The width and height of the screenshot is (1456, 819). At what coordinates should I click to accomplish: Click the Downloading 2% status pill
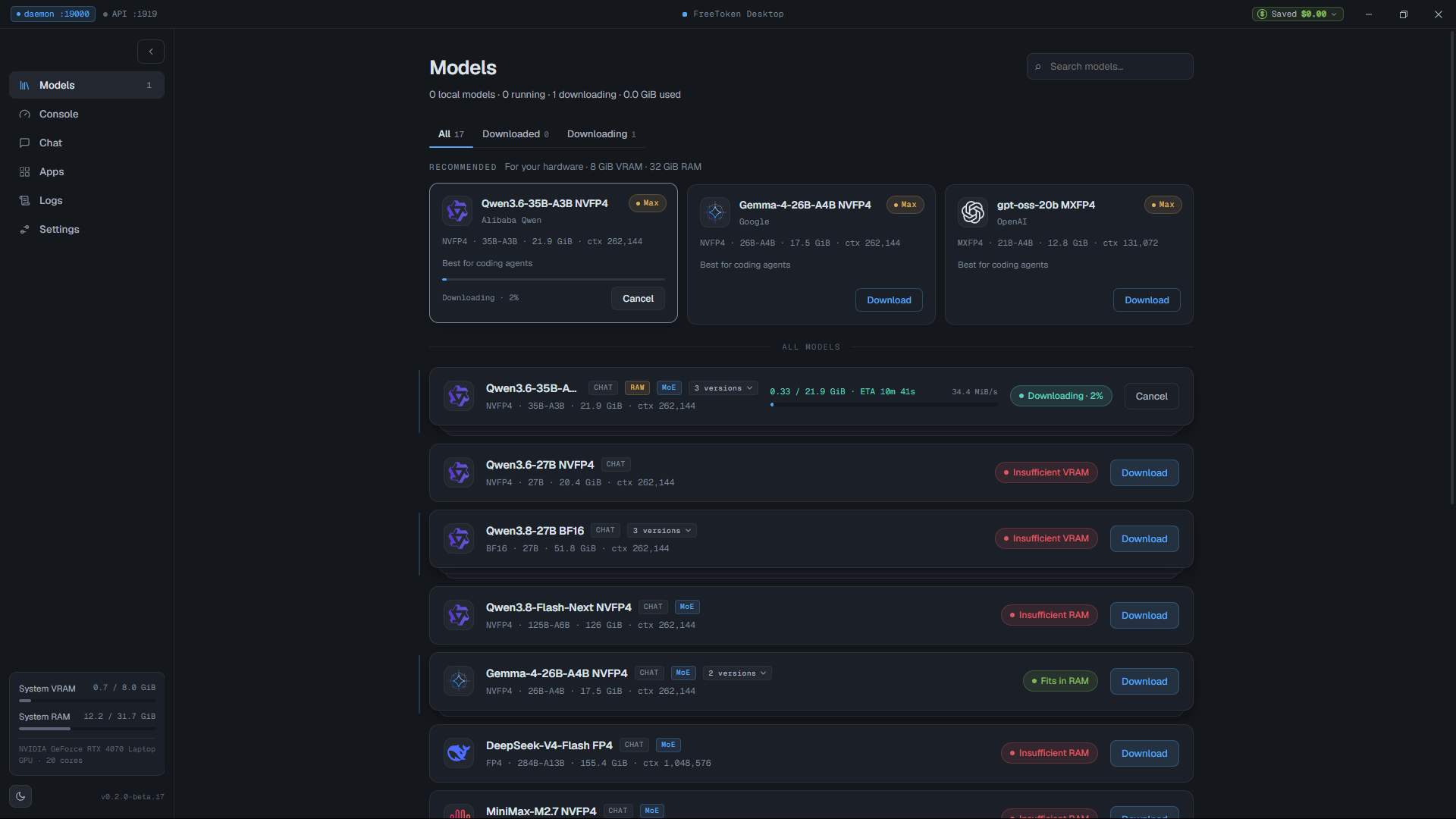[x=1061, y=396]
